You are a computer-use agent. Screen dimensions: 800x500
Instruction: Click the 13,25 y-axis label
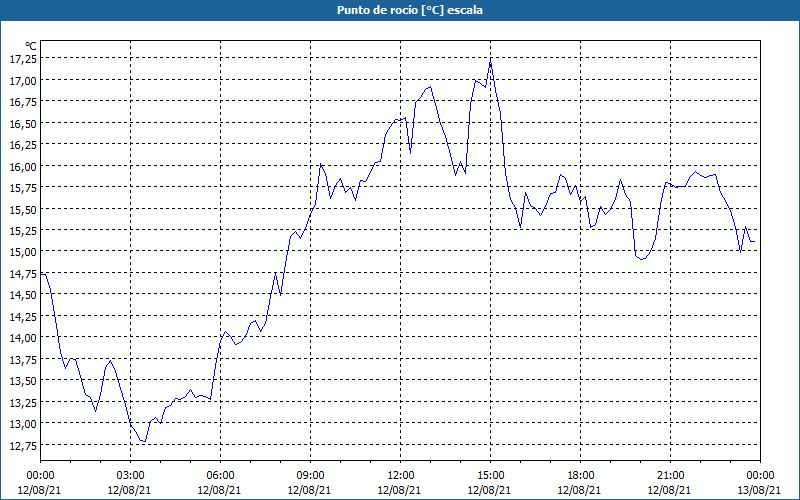(x=23, y=402)
